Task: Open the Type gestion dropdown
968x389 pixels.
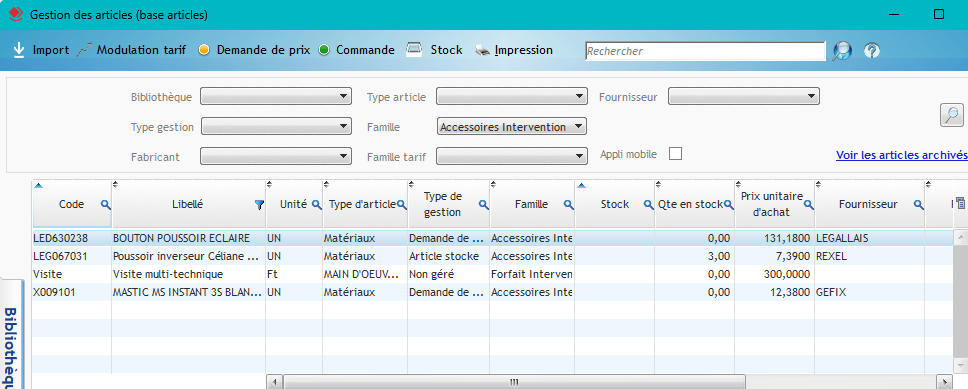Action: click(276, 127)
